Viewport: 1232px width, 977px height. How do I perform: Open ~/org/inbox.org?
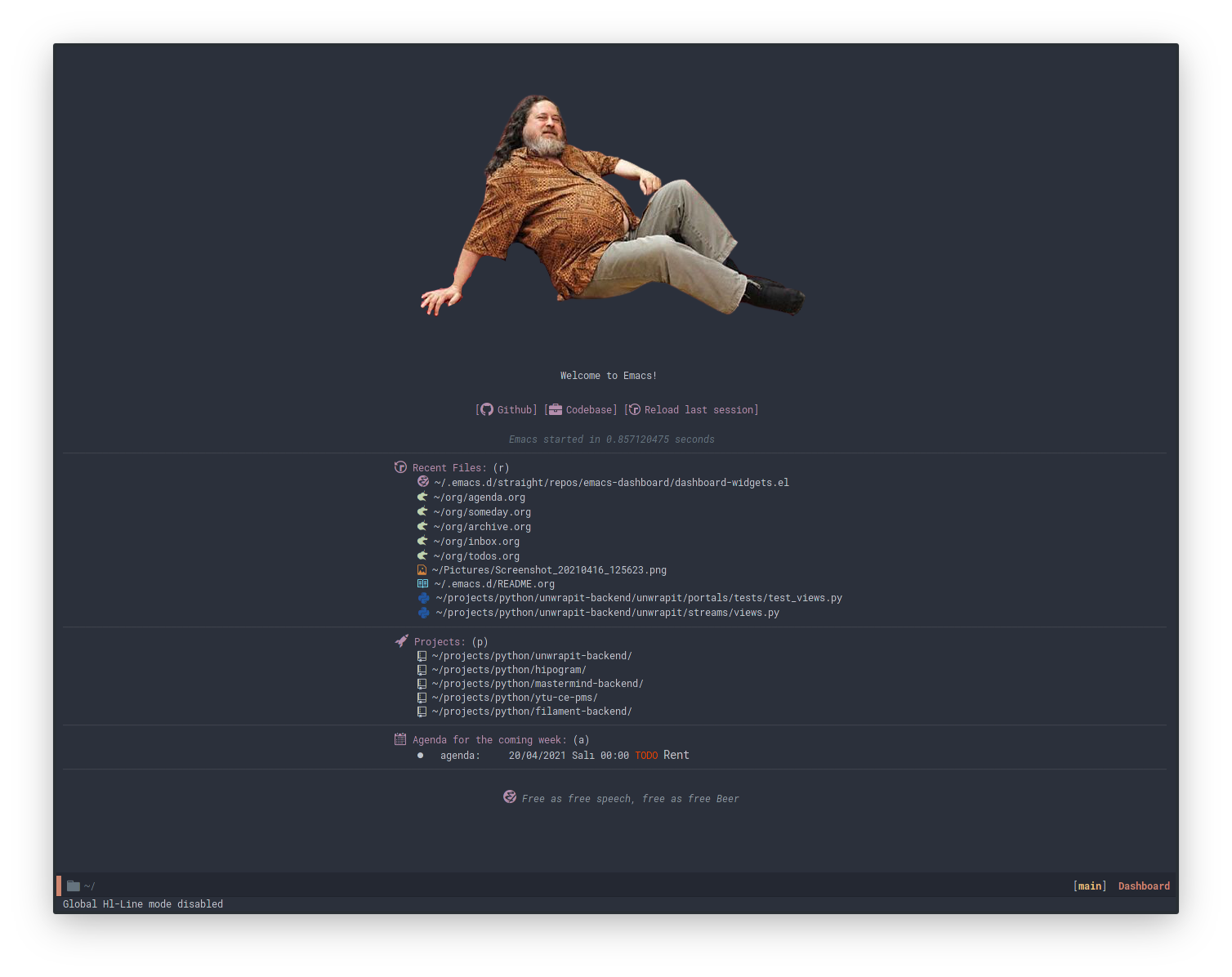[x=476, y=542]
